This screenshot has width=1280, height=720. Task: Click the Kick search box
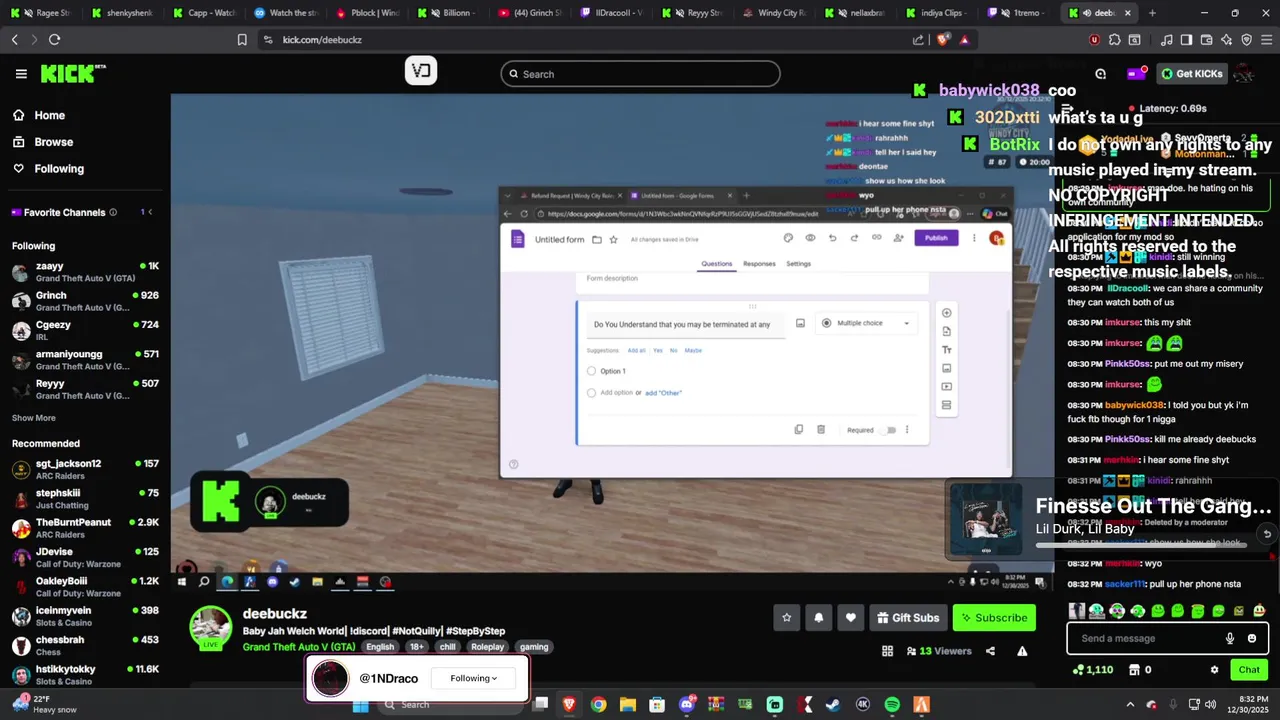(640, 74)
